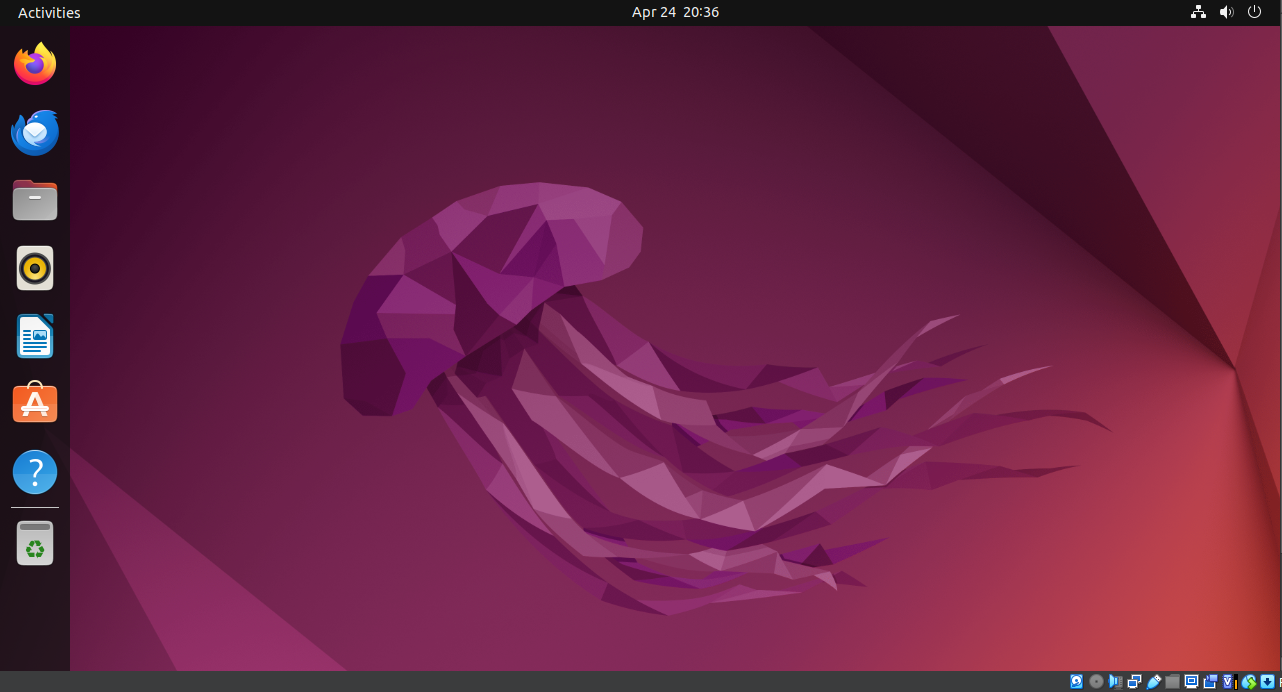Open the Trash in the dock
Screen dimensions: 1282x692
pyautogui.click(x=35, y=543)
